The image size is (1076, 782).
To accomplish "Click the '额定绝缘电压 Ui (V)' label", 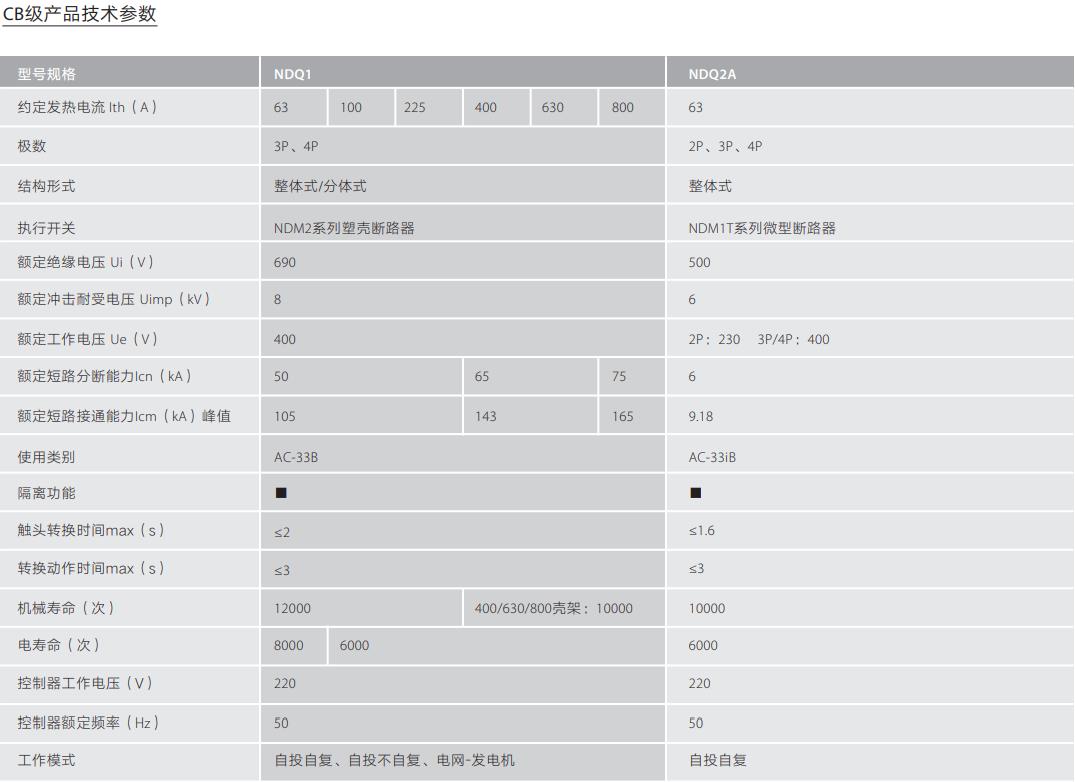I will click(x=86, y=262).
